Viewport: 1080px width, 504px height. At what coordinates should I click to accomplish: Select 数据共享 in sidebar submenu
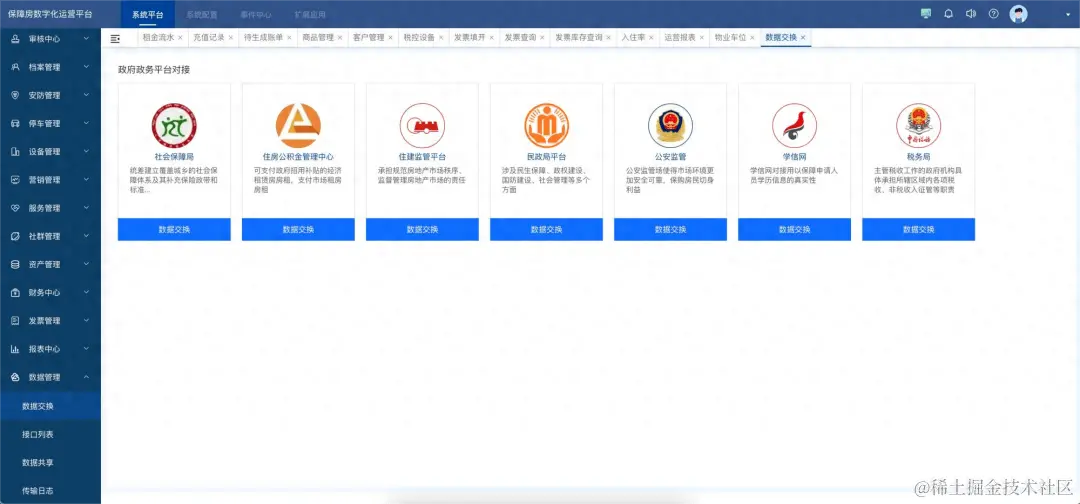tap(38, 463)
